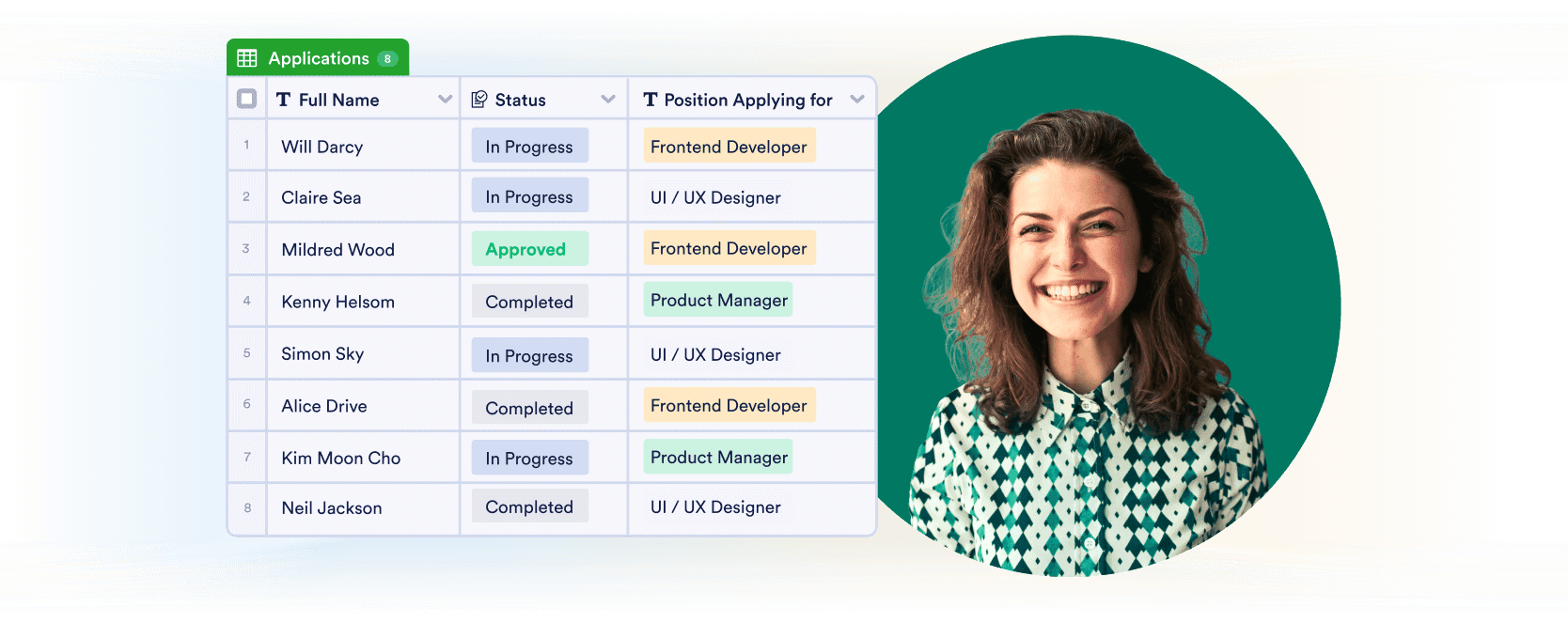Select the Mildred Wood name cell
Screen dimensions: 1568x623
[x=364, y=249]
